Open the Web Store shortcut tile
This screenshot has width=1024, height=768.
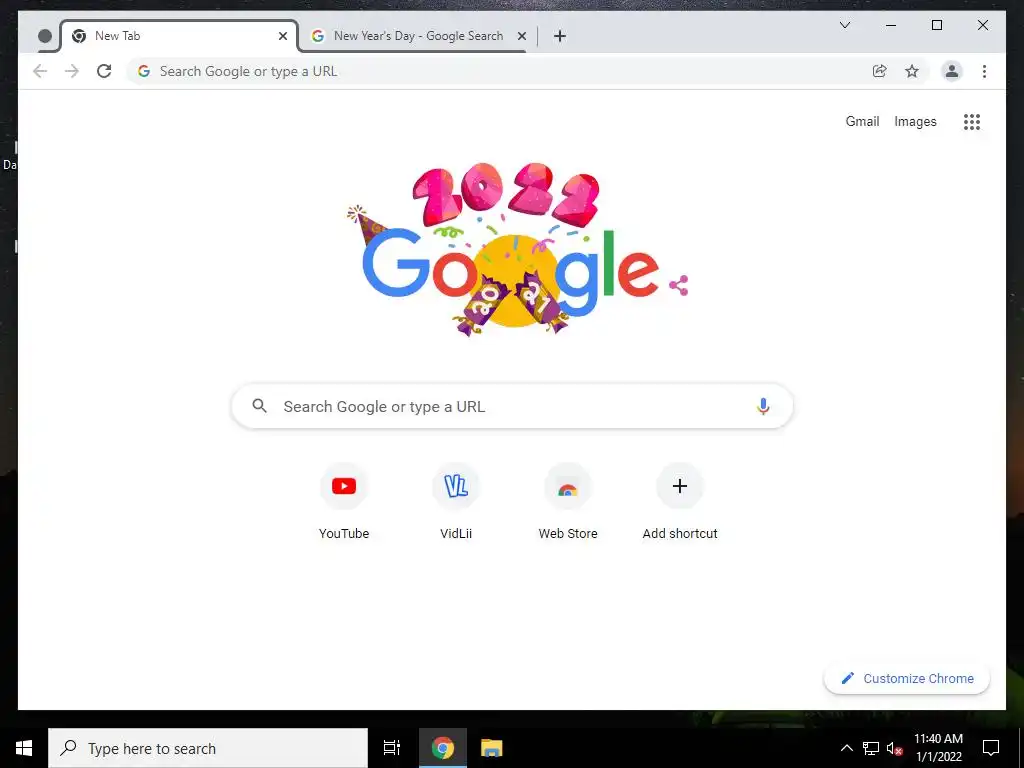[568, 502]
